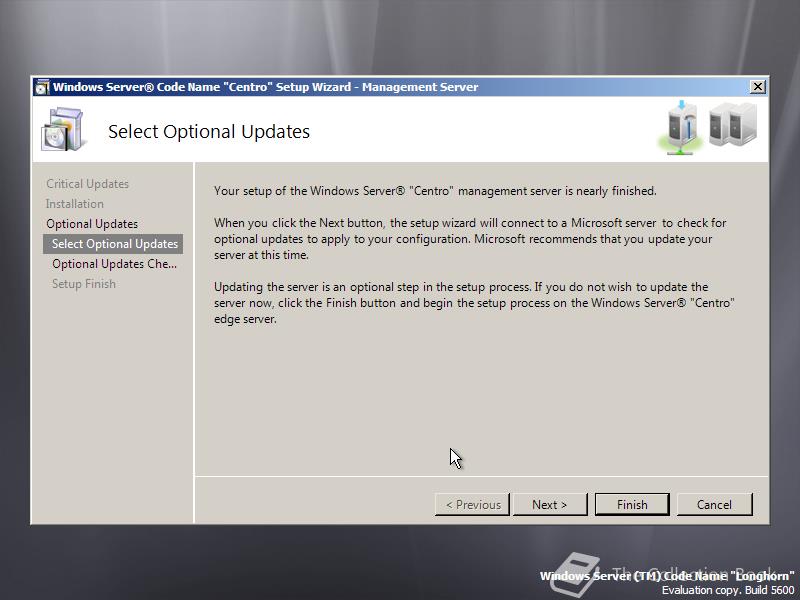Click the 'Microsoft recommends' paragraph text
Viewport: 800px width, 600px height.
coord(470,239)
